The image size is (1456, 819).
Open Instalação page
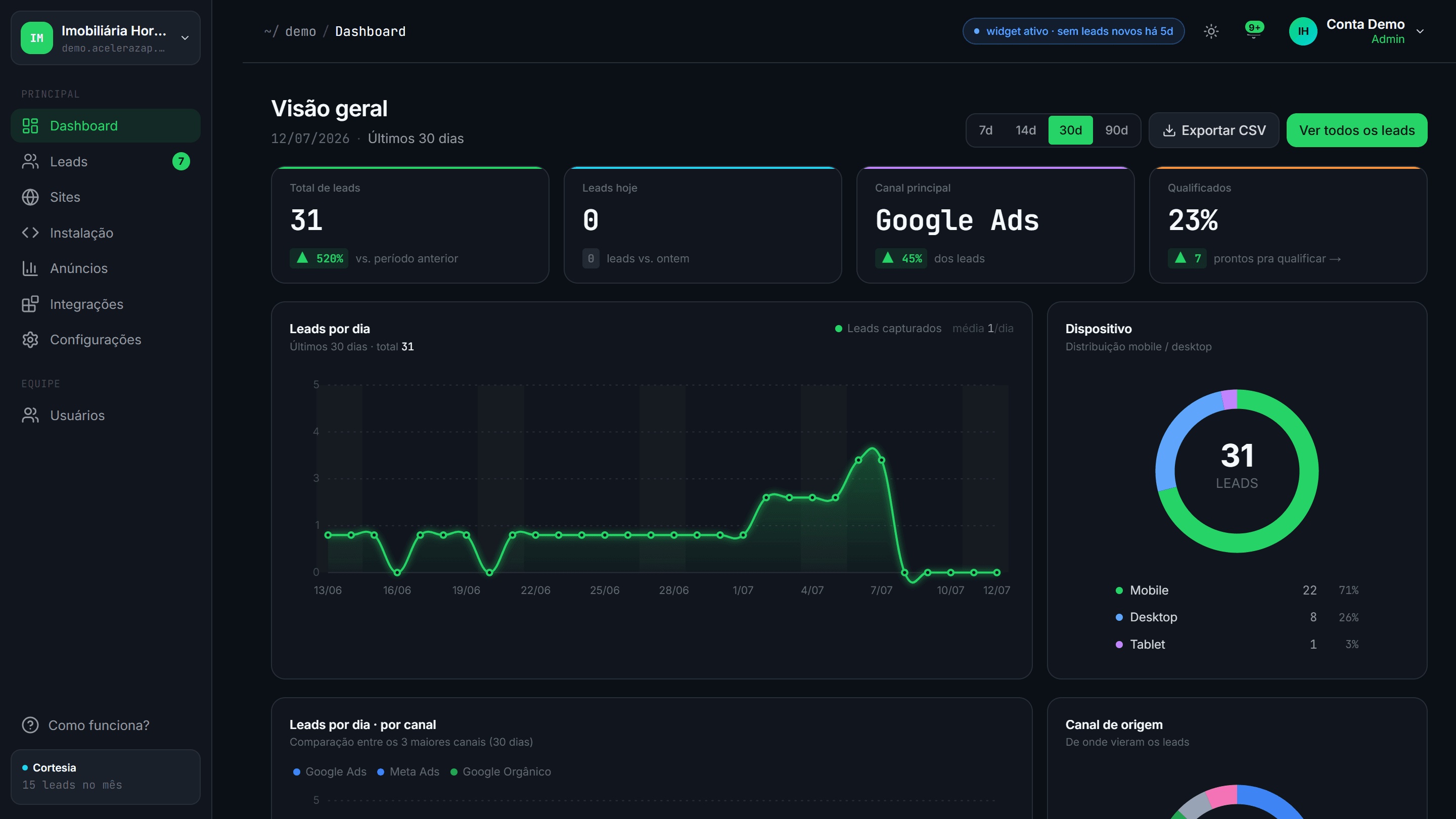tap(105, 233)
